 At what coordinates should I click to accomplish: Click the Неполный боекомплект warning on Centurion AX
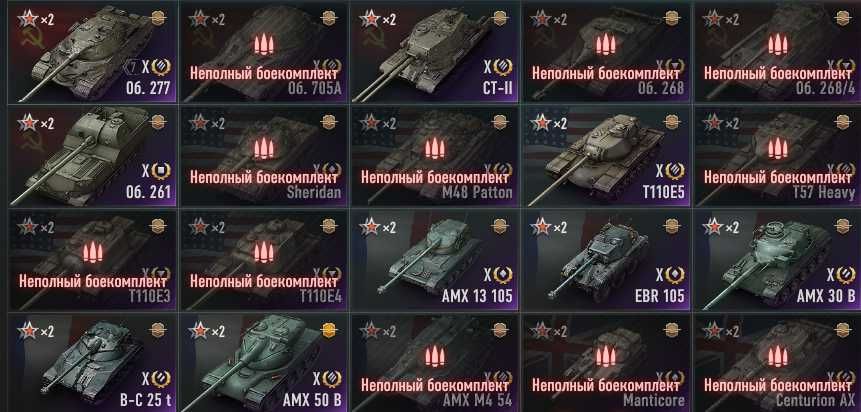click(x=778, y=385)
